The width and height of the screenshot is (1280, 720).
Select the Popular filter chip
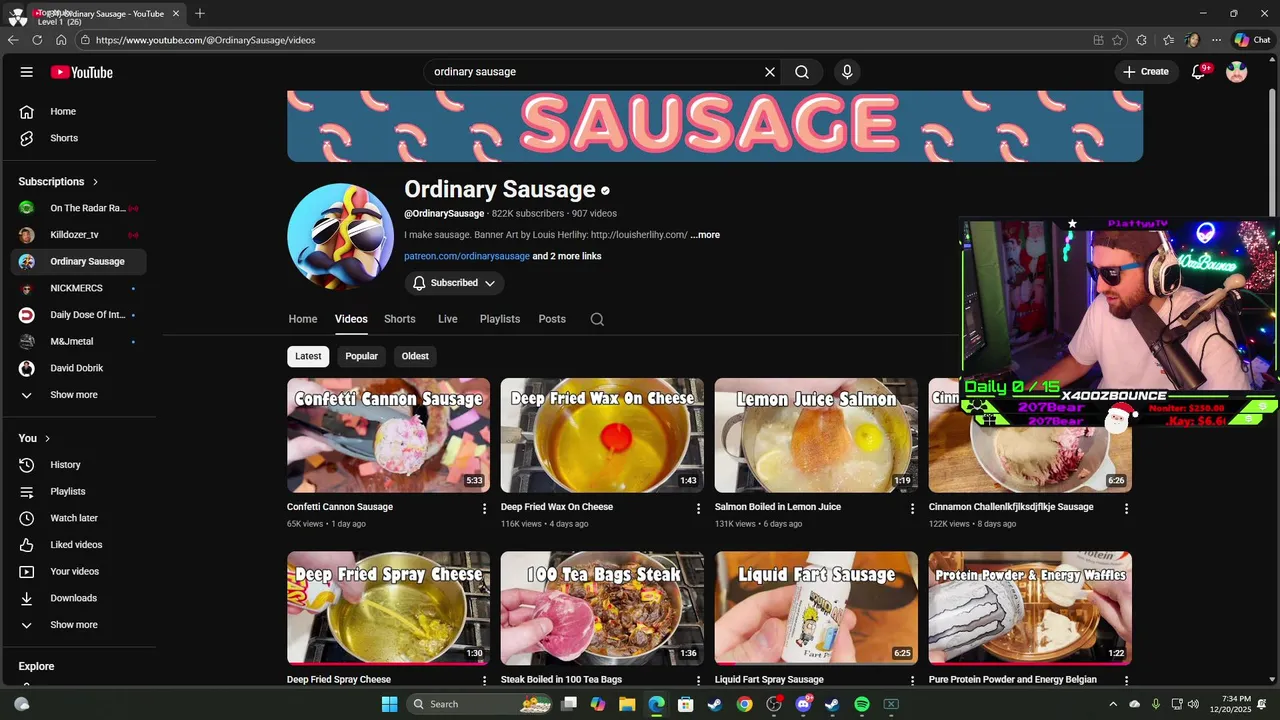tap(361, 356)
